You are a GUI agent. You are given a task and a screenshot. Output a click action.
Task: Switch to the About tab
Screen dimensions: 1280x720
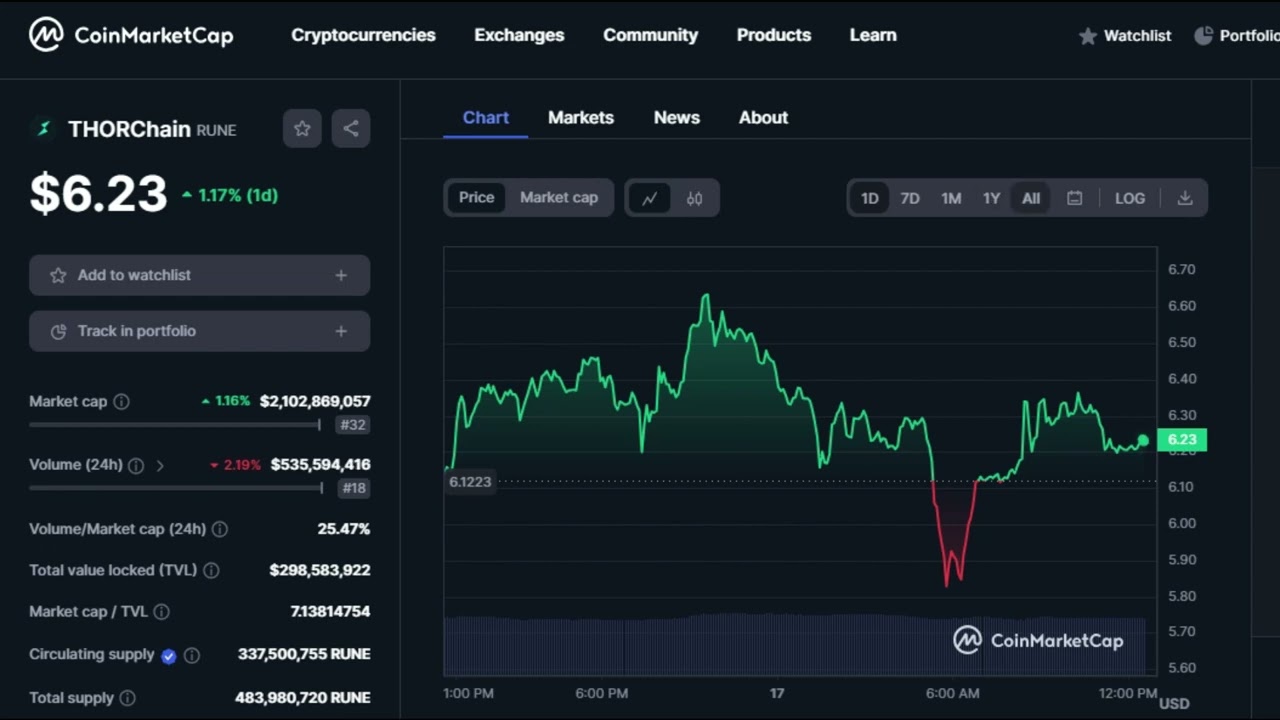(x=763, y=117)
